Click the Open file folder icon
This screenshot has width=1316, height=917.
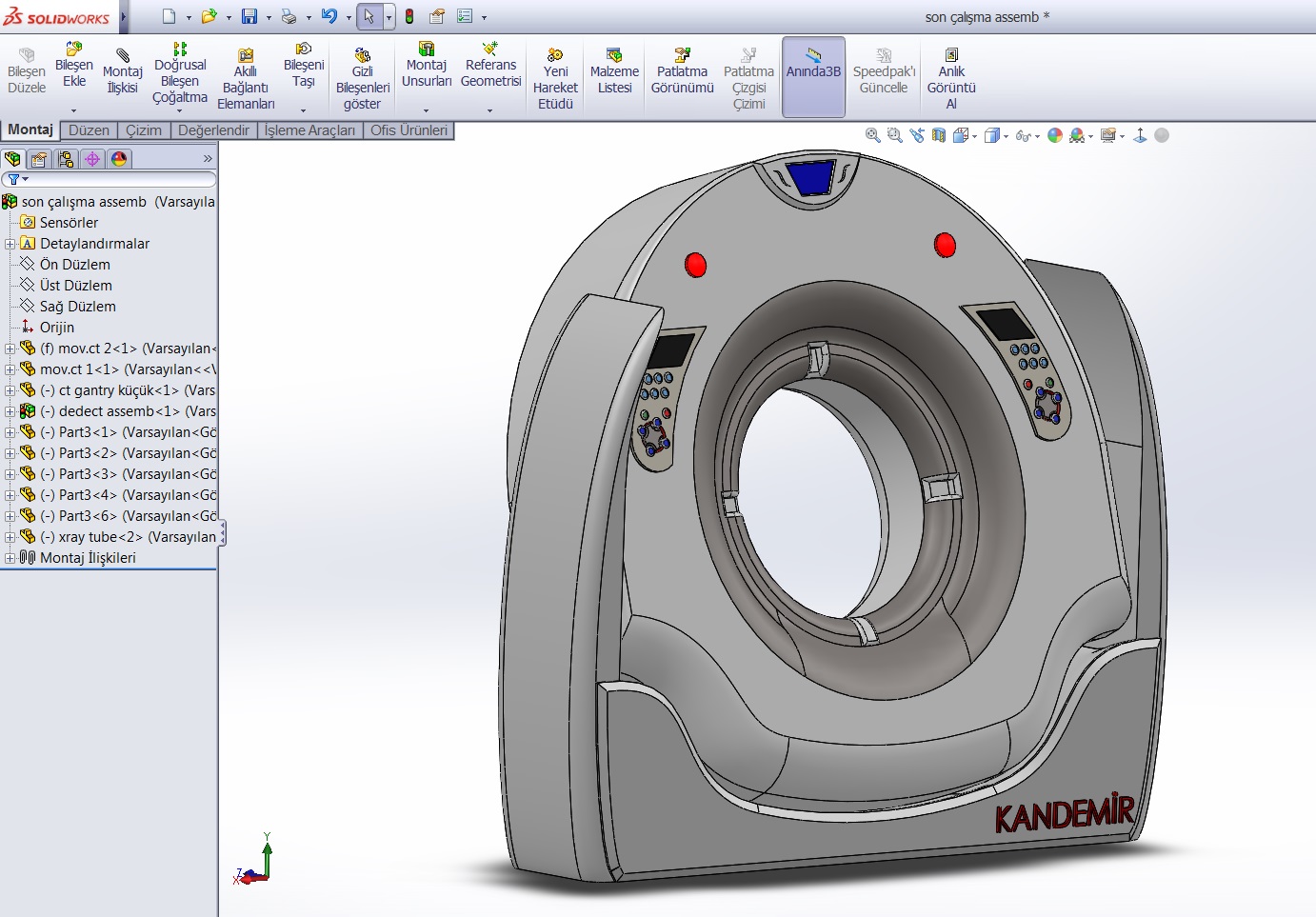coord(209,16)
